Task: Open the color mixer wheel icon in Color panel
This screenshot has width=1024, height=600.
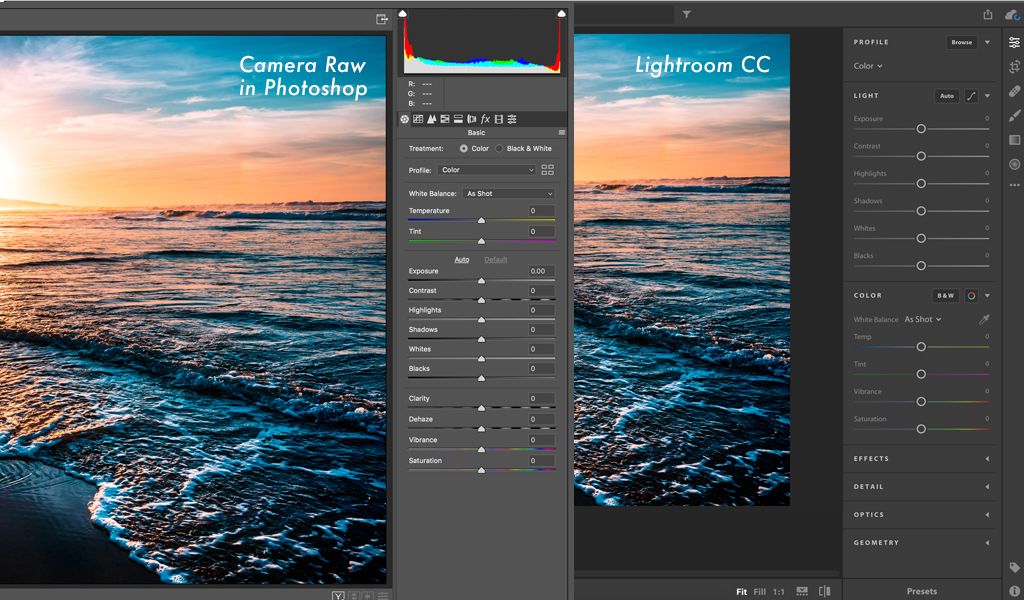Action: pos(971,296)
